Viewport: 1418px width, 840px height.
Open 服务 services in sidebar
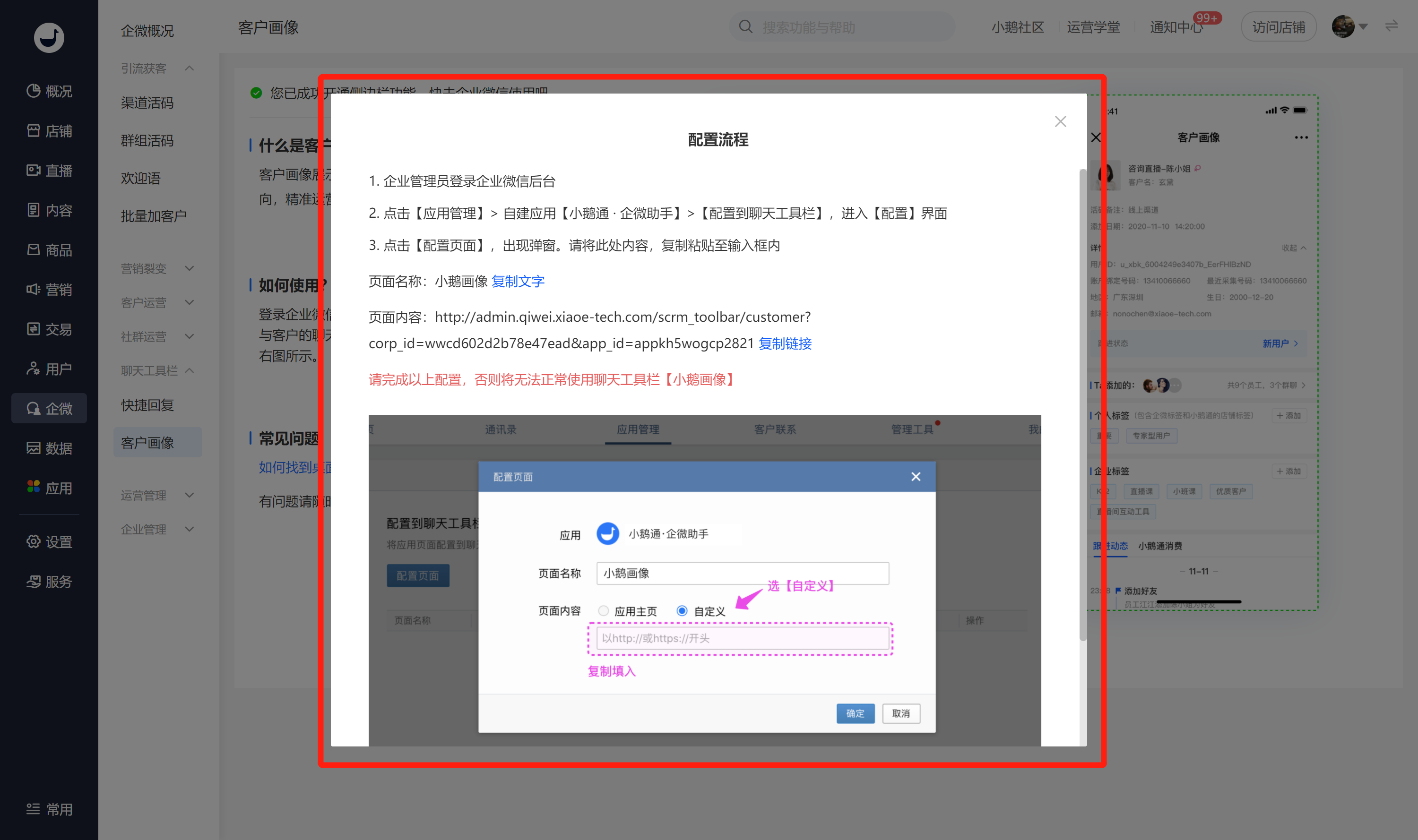coord(49,581)
